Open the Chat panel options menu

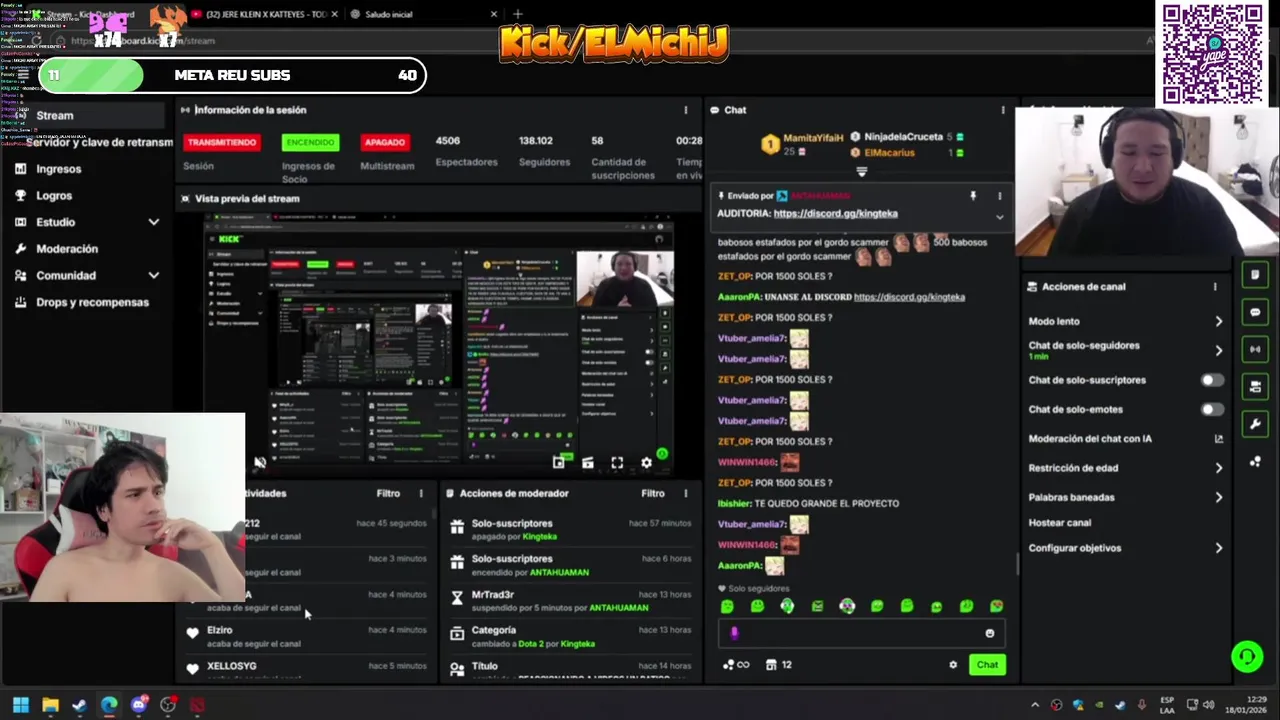pyautogui.click(x=1003, y=110)
